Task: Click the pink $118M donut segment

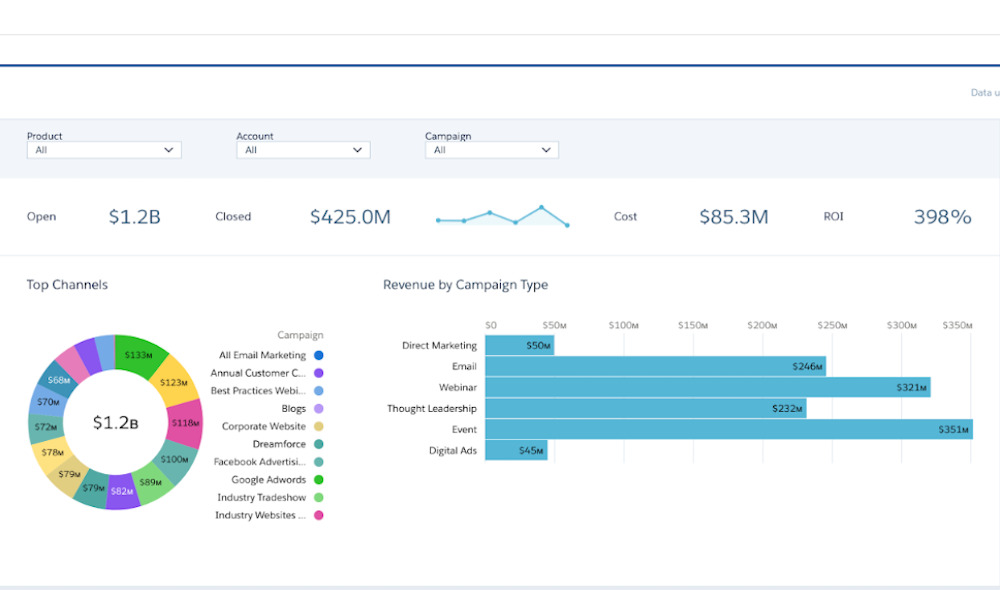Action: (x=184, y=421)
